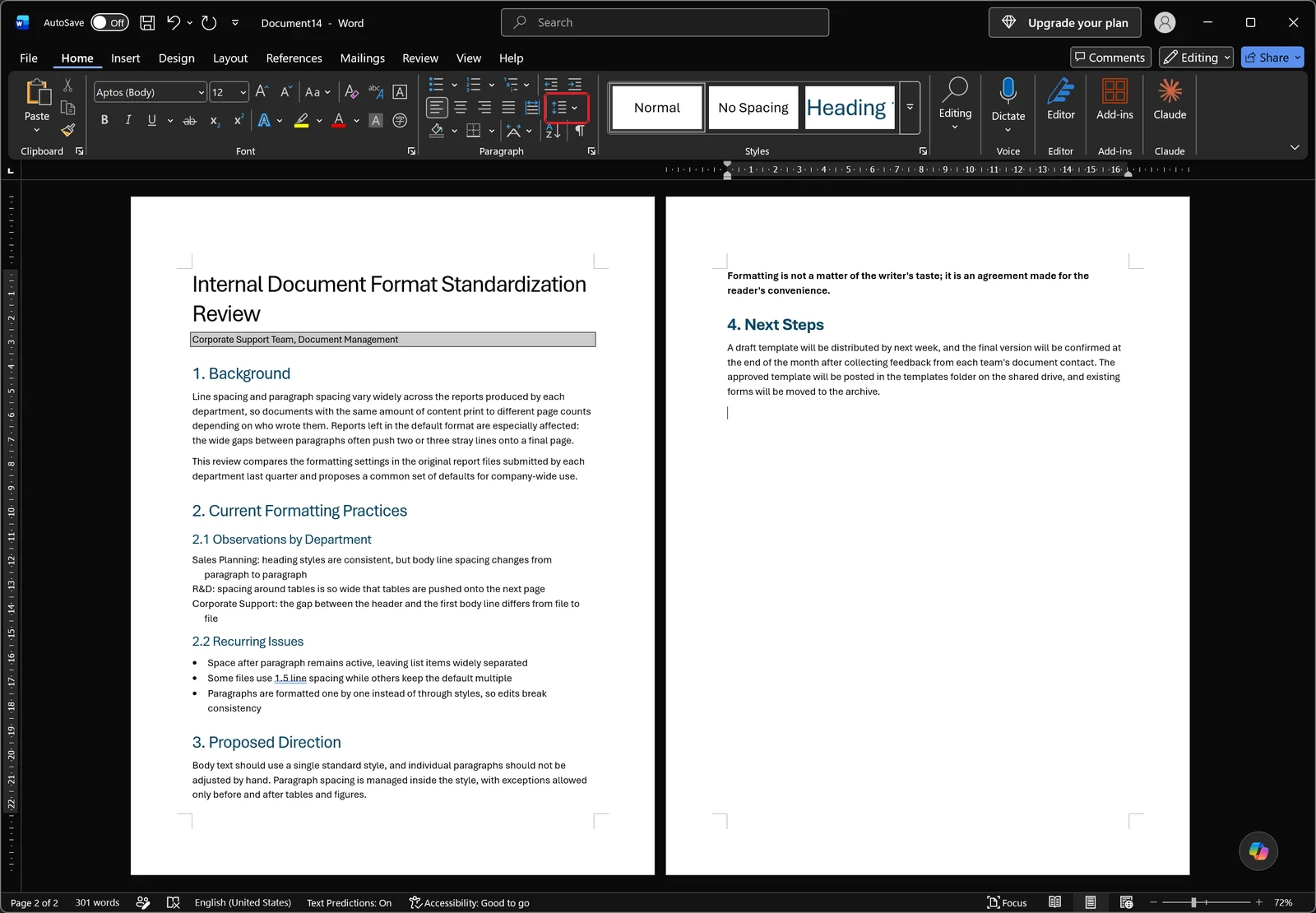The image size is (1316, 913).
Task: Switch to the Insert tab
Action: coord(125,58)
